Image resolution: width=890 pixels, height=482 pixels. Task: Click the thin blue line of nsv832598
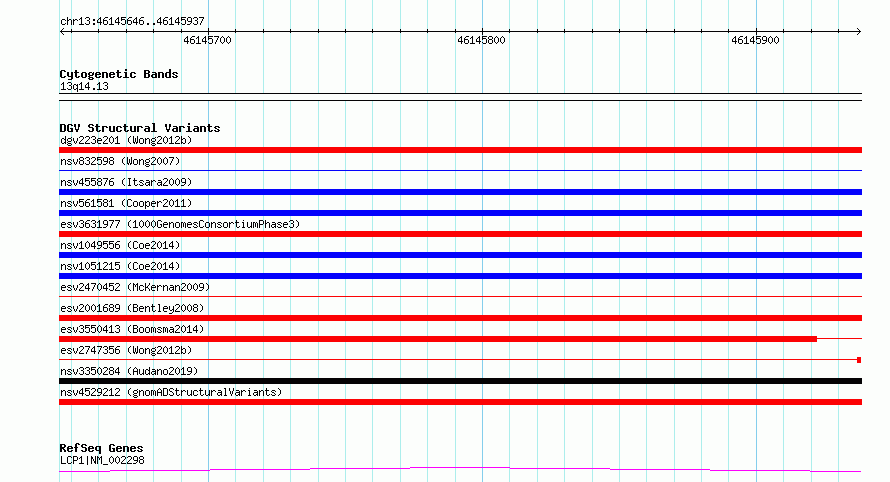(x=460, y=170)
